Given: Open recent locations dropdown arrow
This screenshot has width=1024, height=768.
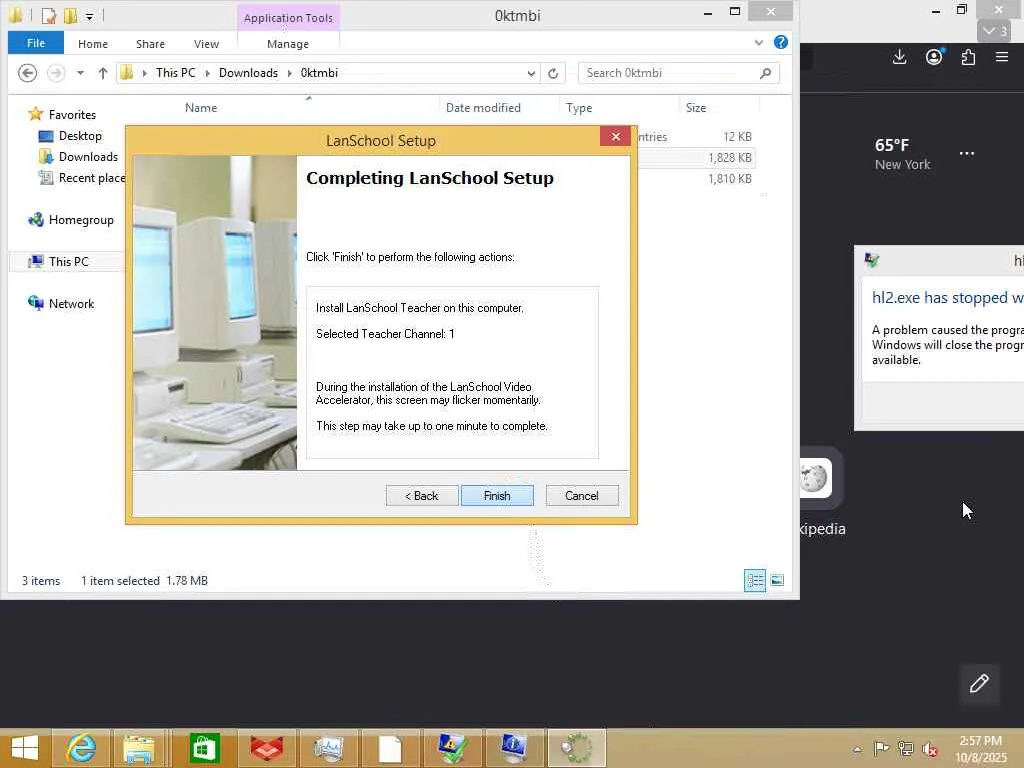Looking at the screenshot, I should [80, 73].
